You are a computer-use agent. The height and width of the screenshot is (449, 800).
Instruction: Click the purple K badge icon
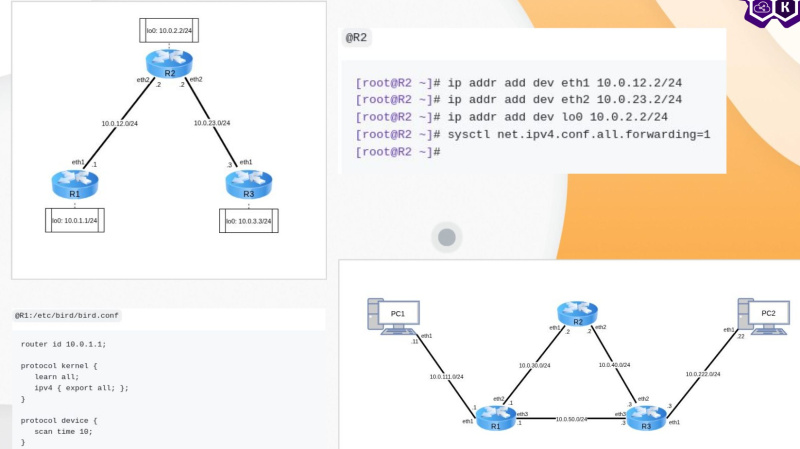pos(788,9)
